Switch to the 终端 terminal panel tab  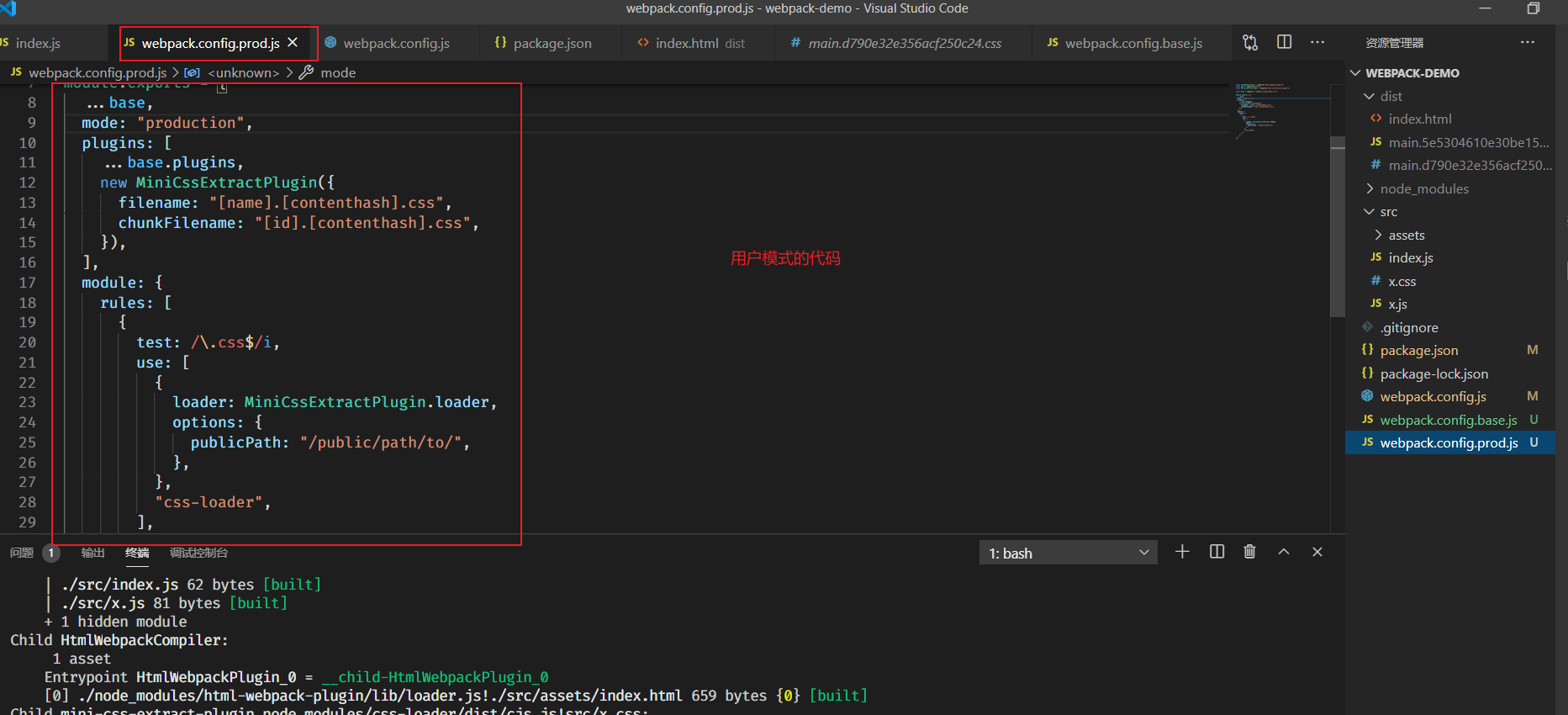pos(137,553)
